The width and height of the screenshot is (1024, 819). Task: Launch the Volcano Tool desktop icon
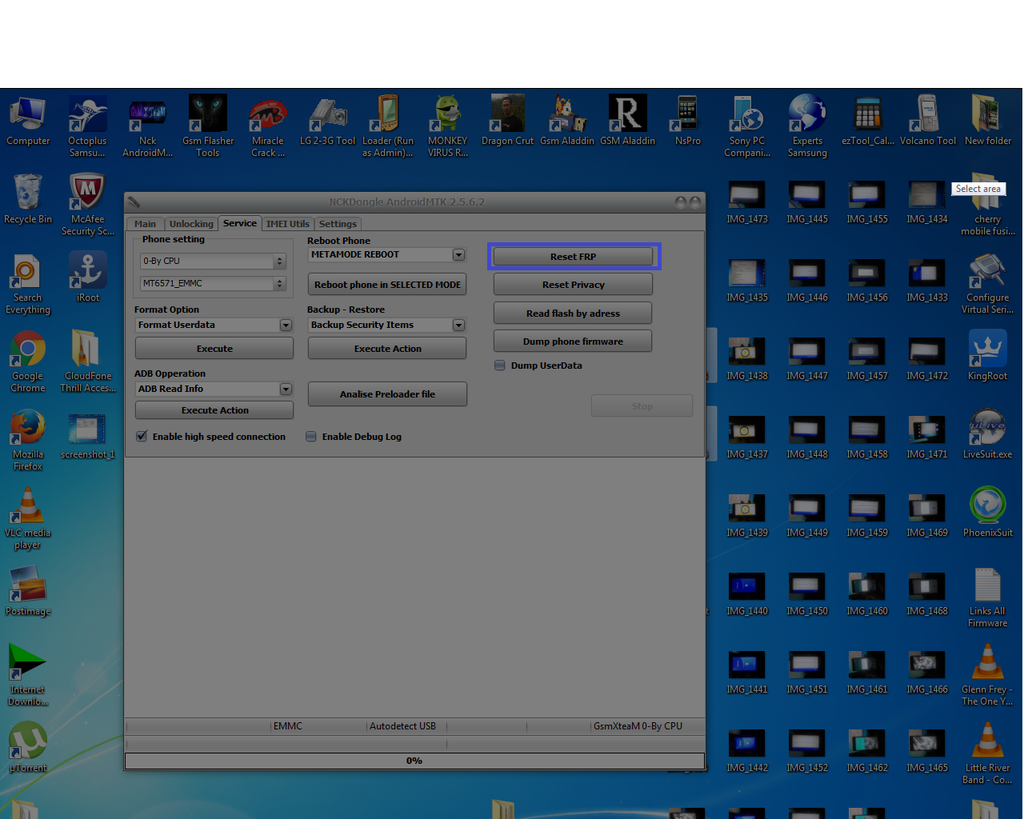point(927,116)
